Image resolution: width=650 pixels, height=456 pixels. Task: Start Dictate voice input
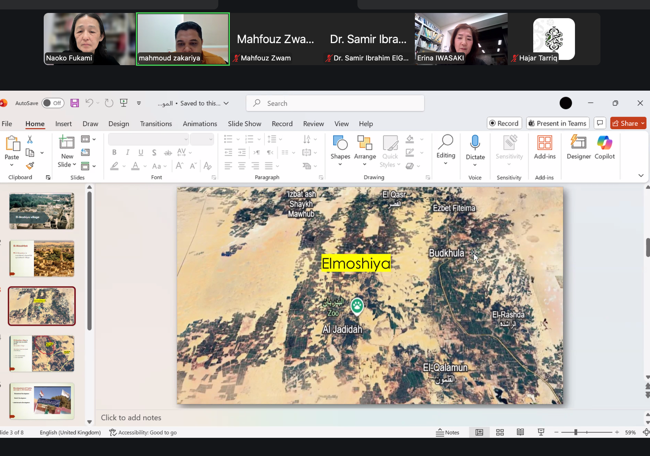pyautogui.click(x=475, y=148)
